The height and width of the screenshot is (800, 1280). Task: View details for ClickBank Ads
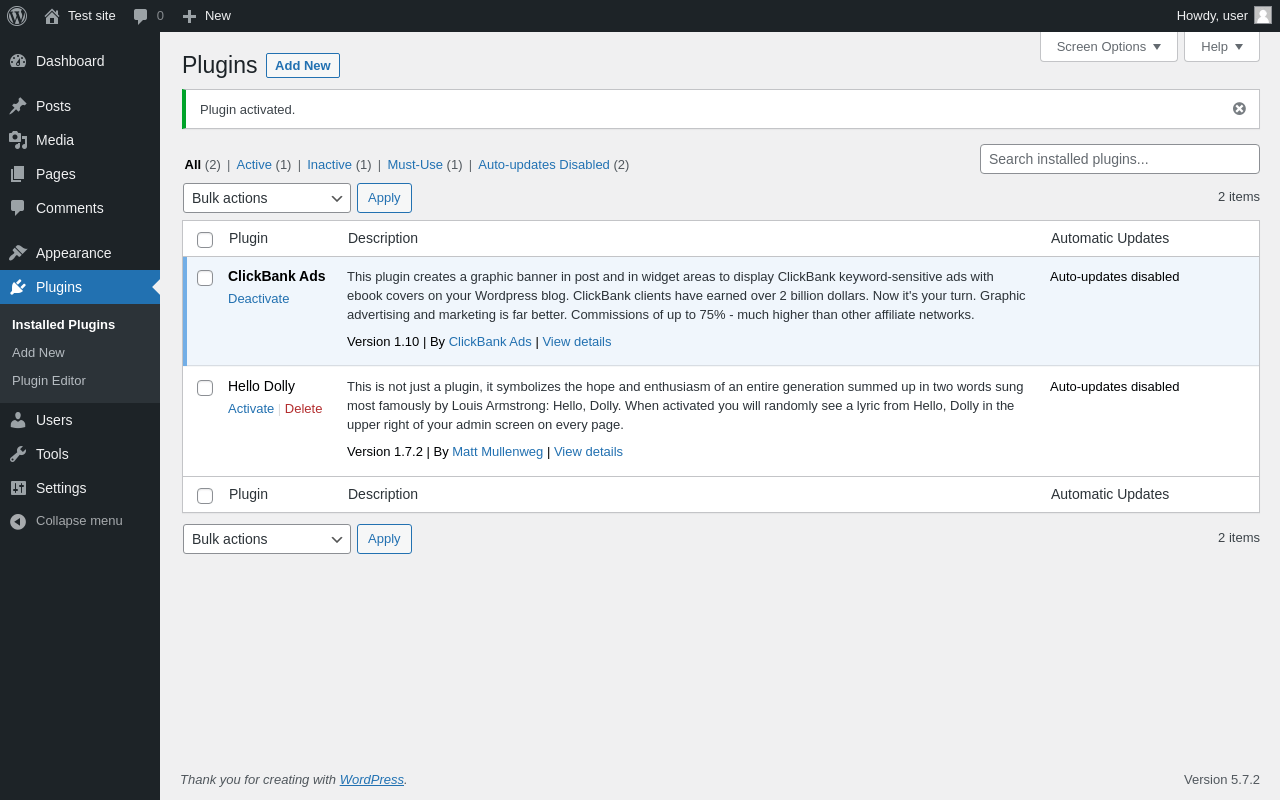coord(577,342)
